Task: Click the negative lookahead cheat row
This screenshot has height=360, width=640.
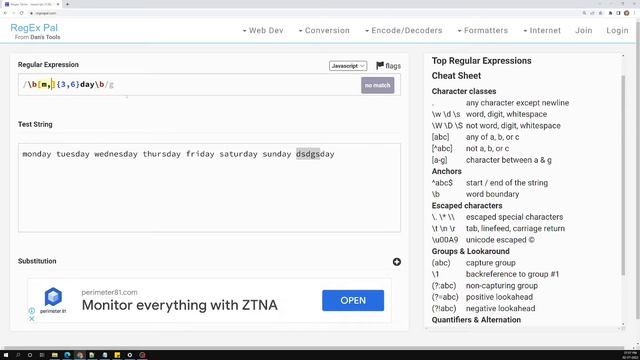Action: coord(484,309)
